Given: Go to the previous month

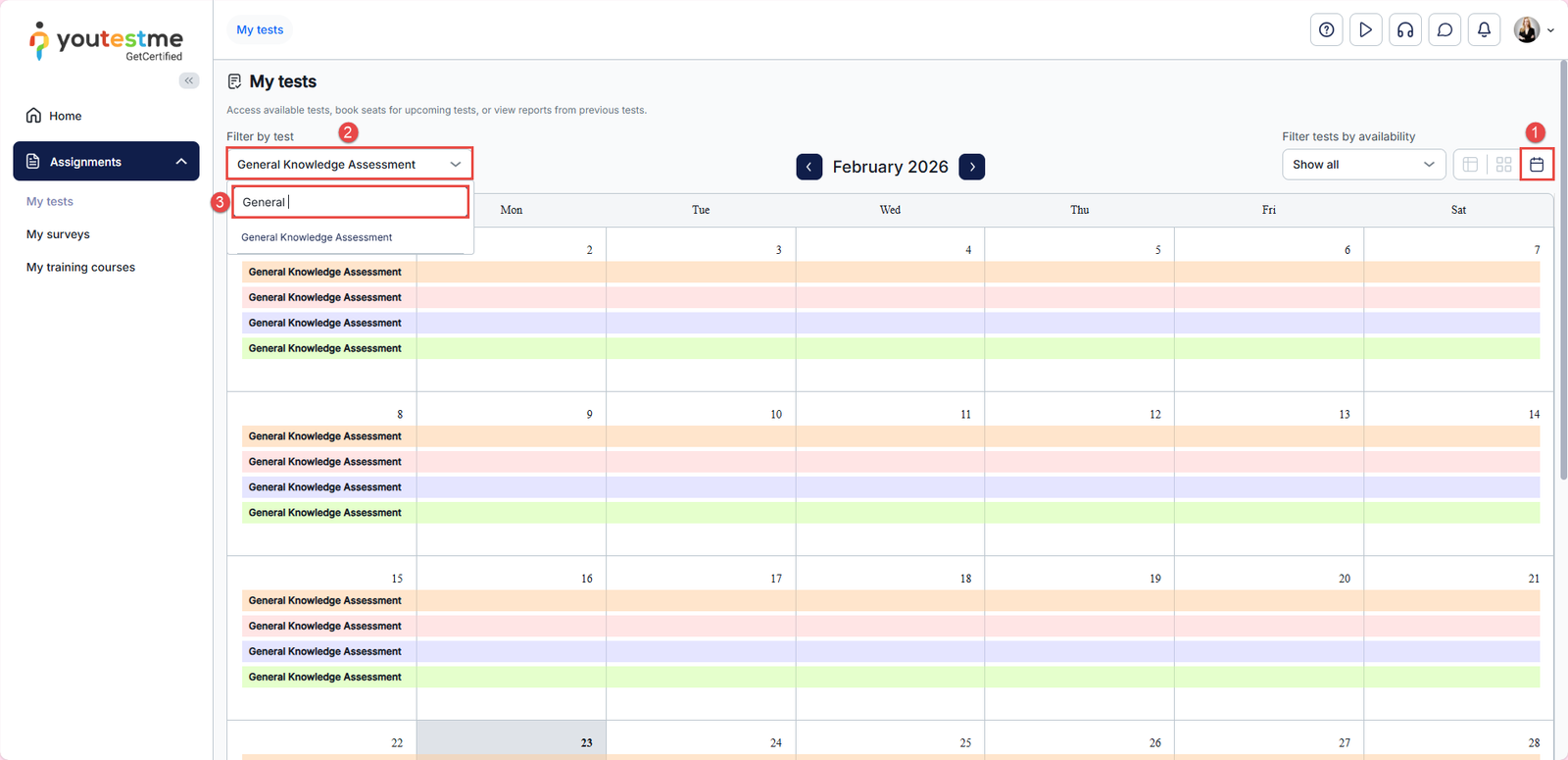Looking at the screenshot, I should click(x=809, y=167).
